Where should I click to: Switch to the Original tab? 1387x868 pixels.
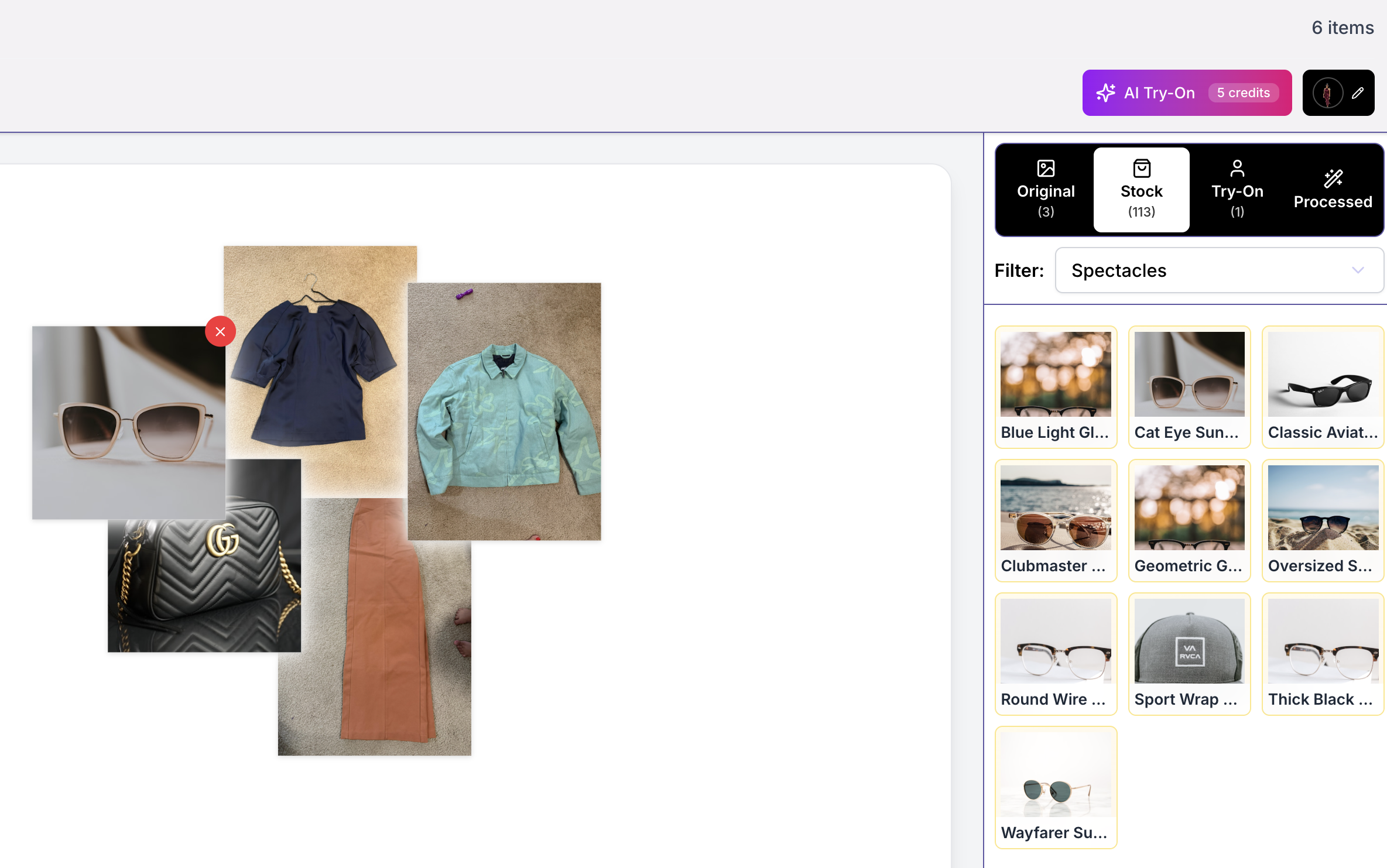point(1046,190)
